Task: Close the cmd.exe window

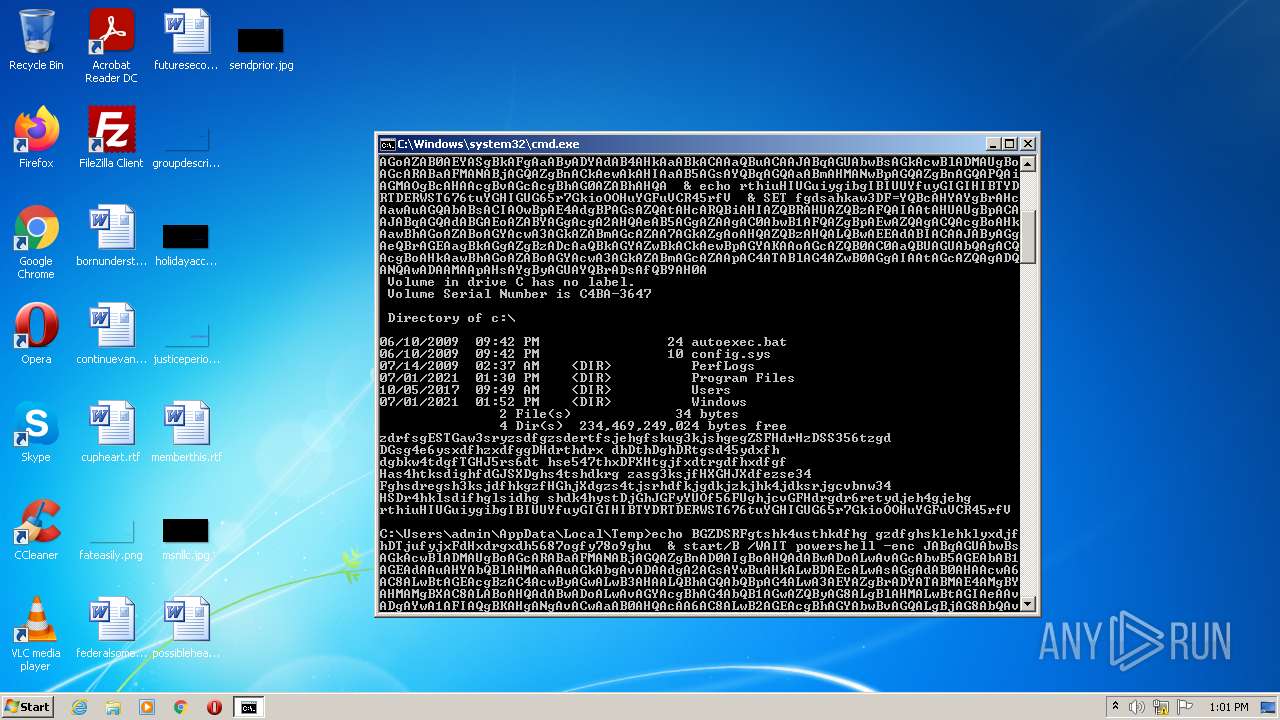Action: tap(1027, 144)
